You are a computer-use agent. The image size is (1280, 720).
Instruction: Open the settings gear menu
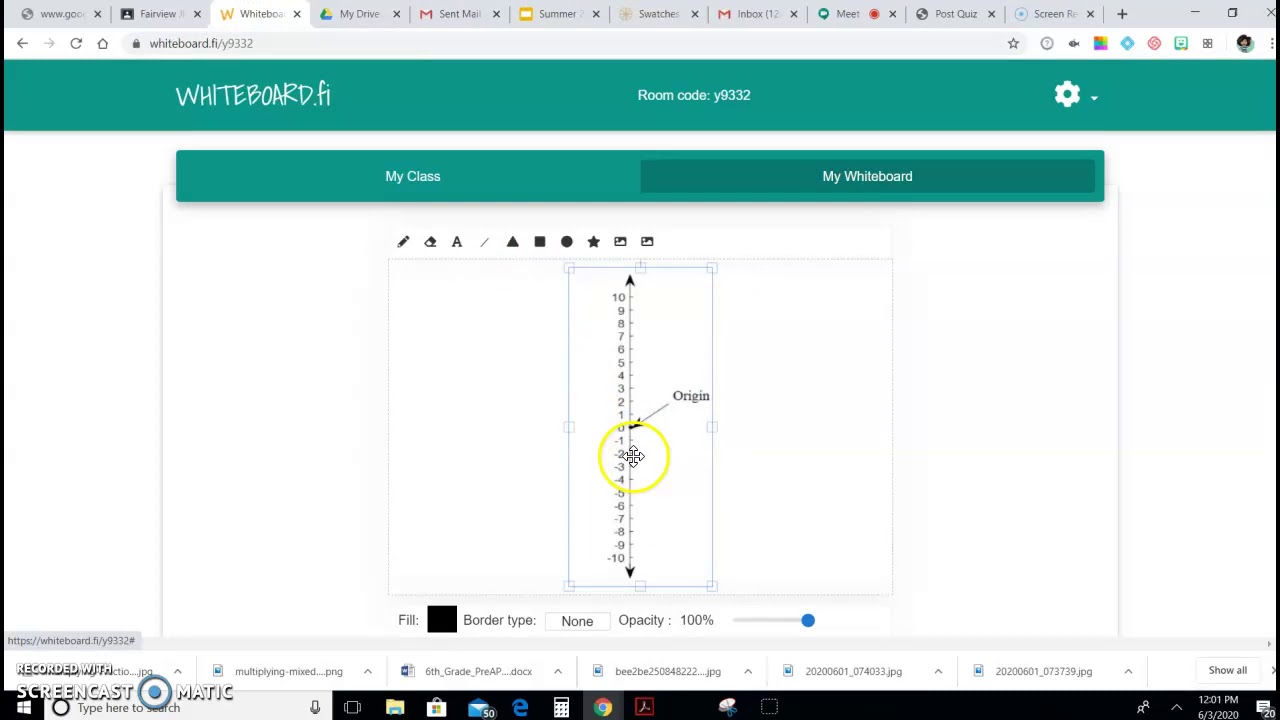[x=1075, y=95]
